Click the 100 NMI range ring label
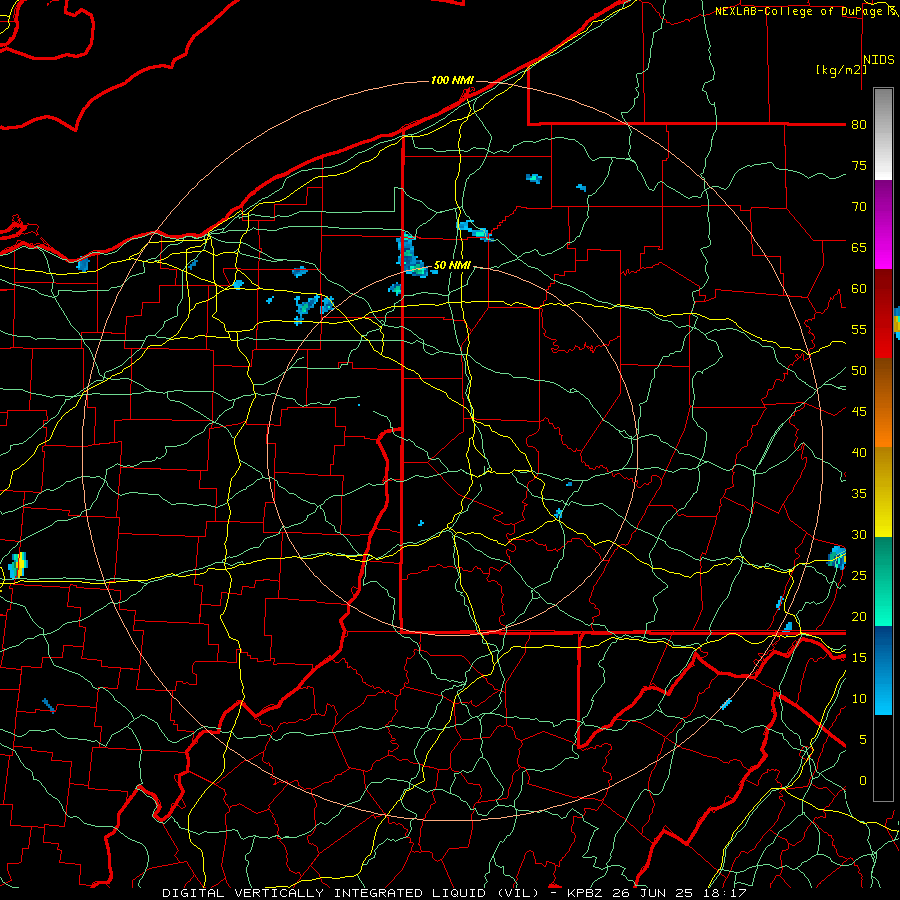Screen dimensions: 900x900 pos(452,80)
